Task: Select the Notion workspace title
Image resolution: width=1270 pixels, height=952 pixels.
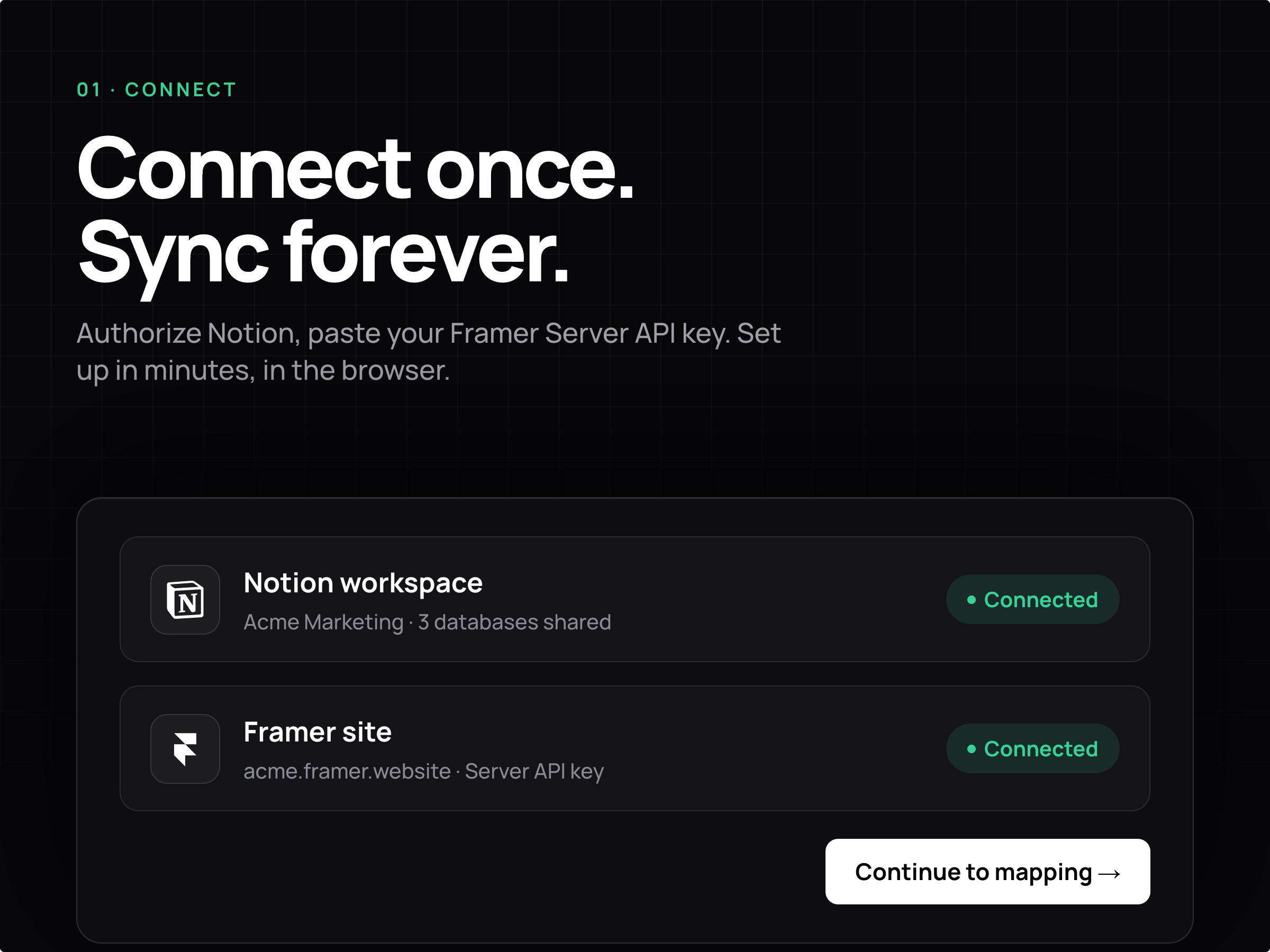Action: 363,583
